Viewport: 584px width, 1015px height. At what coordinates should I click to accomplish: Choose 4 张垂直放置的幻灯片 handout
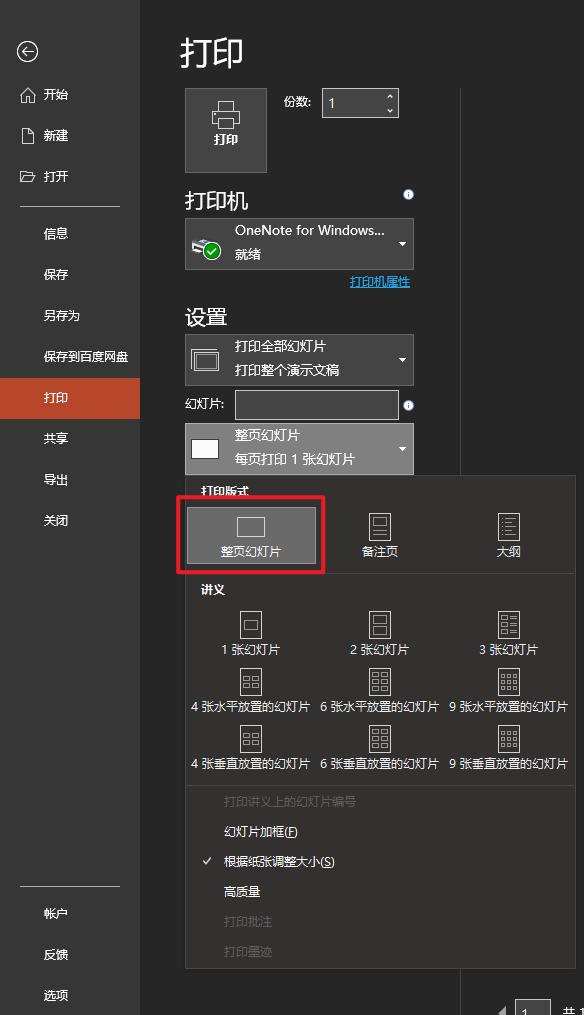tap(251, 748)
